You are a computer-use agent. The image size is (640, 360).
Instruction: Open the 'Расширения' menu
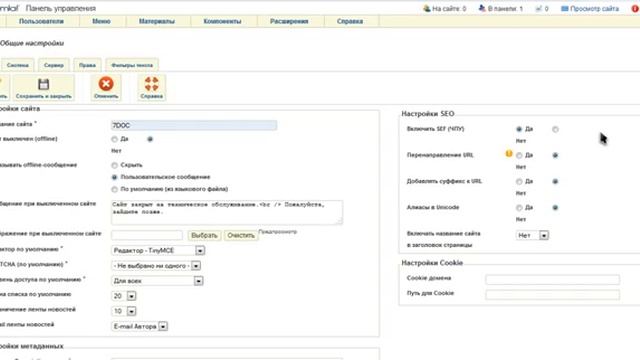pyautogui.click(x=289, y=21)
